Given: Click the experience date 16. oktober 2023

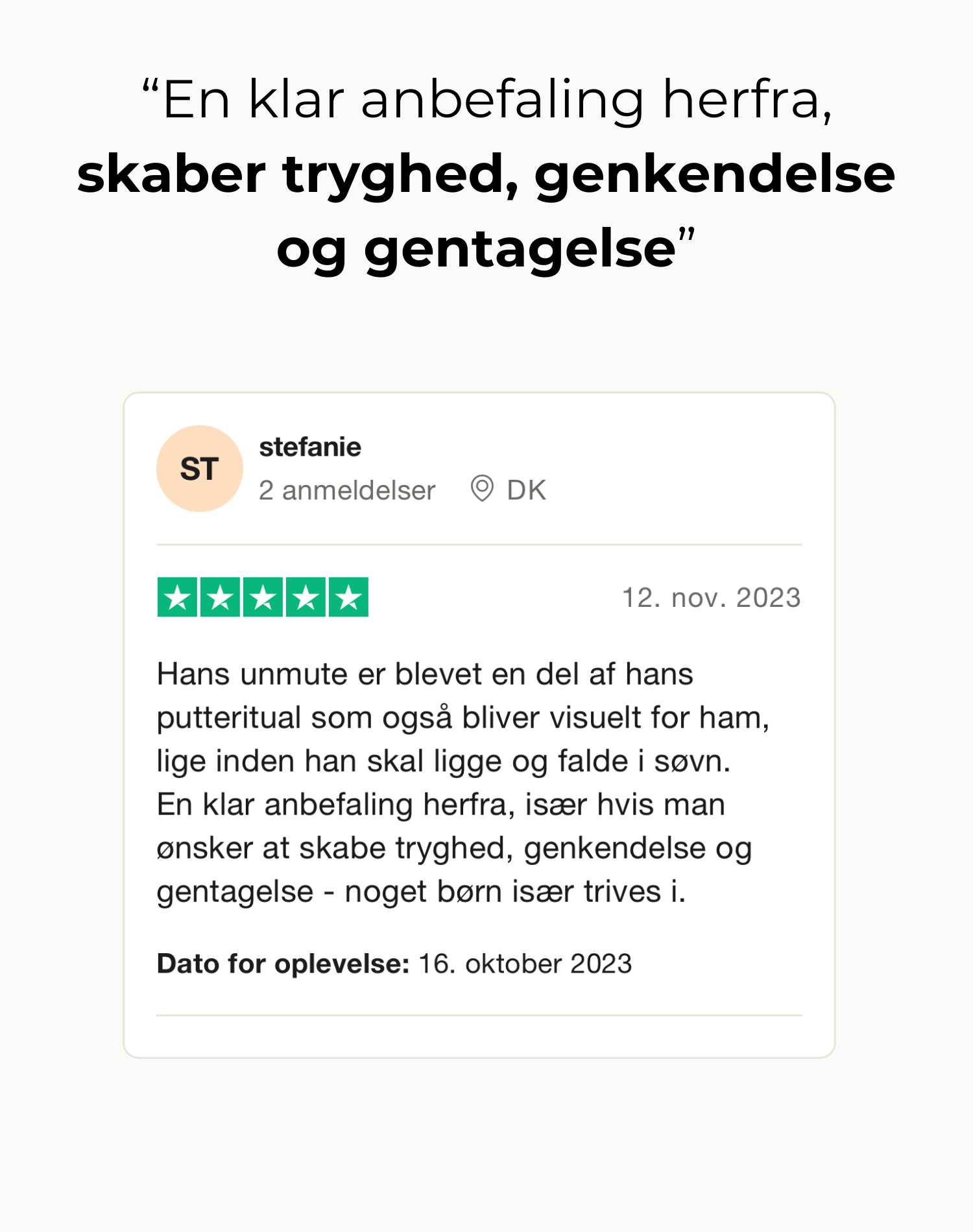Looking at the screenshot, I should (525, 964).
